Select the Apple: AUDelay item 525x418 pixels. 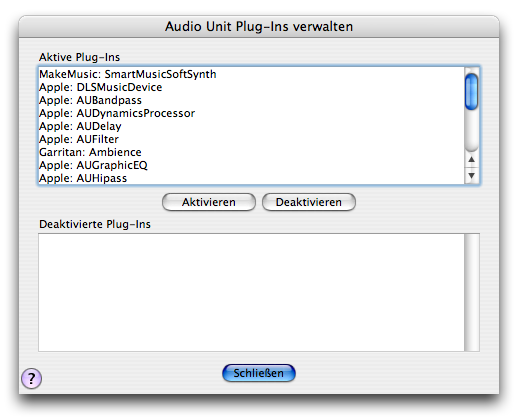(x=251, y=126)
